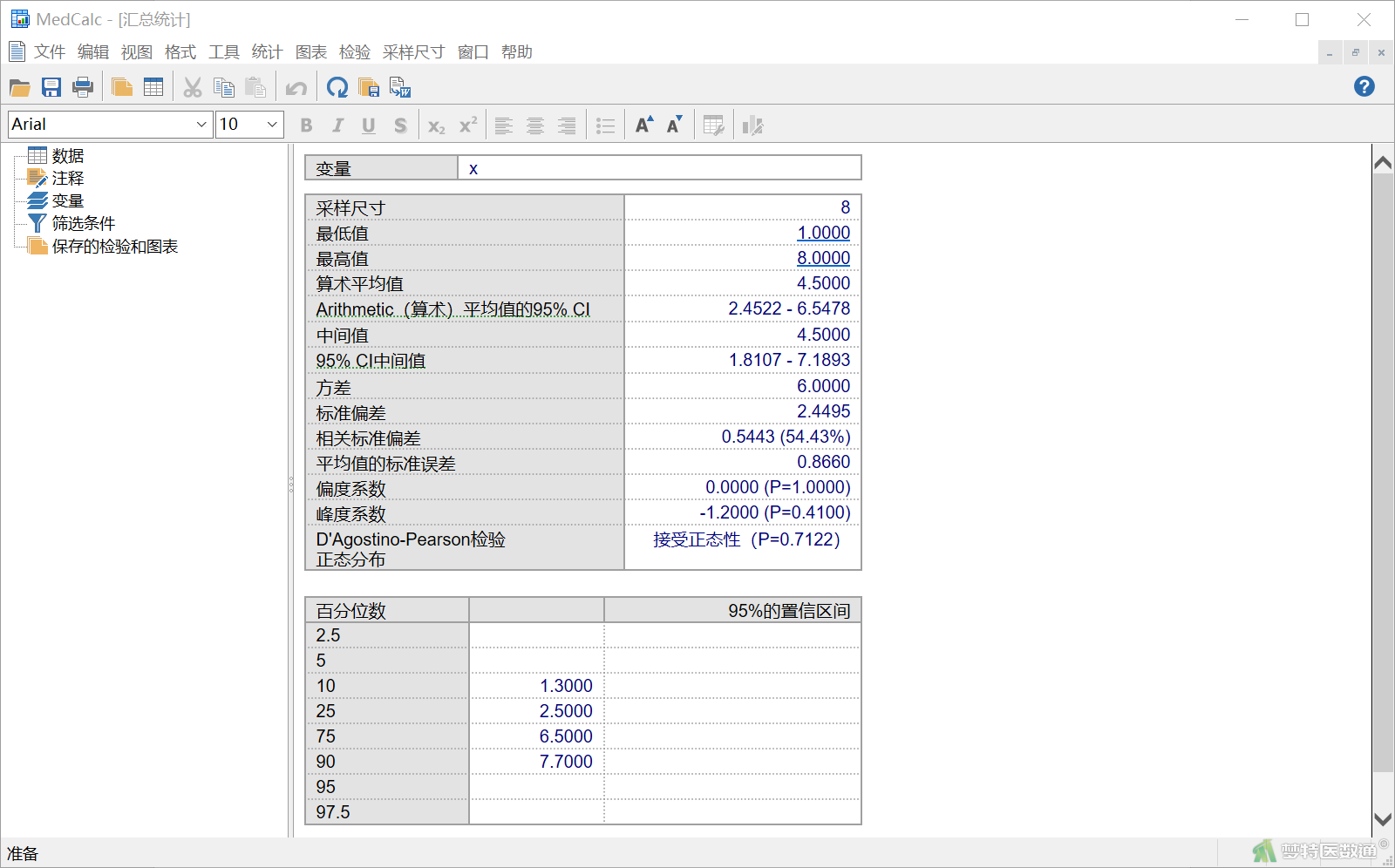
Task: Toggle subscript formatting
Action: click(437, 125)
